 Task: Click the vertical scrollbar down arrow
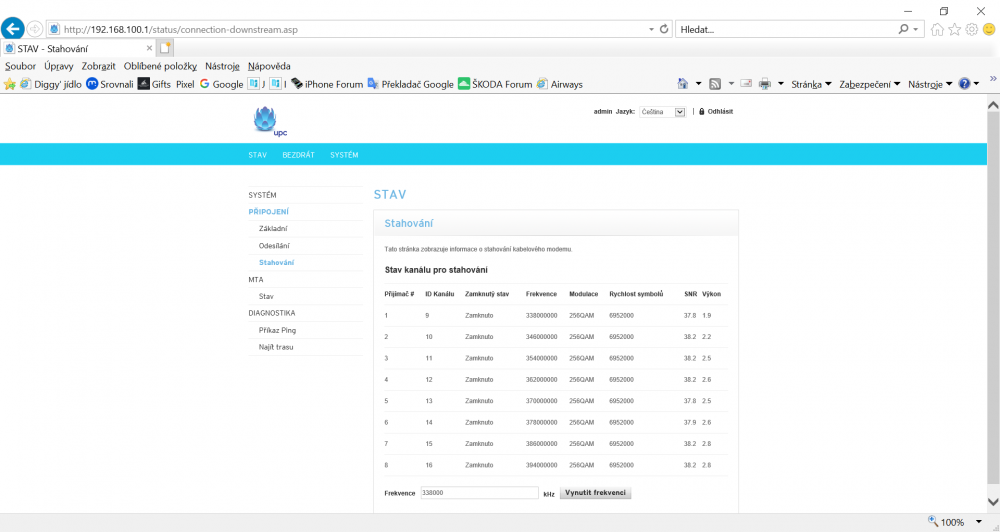992,501
